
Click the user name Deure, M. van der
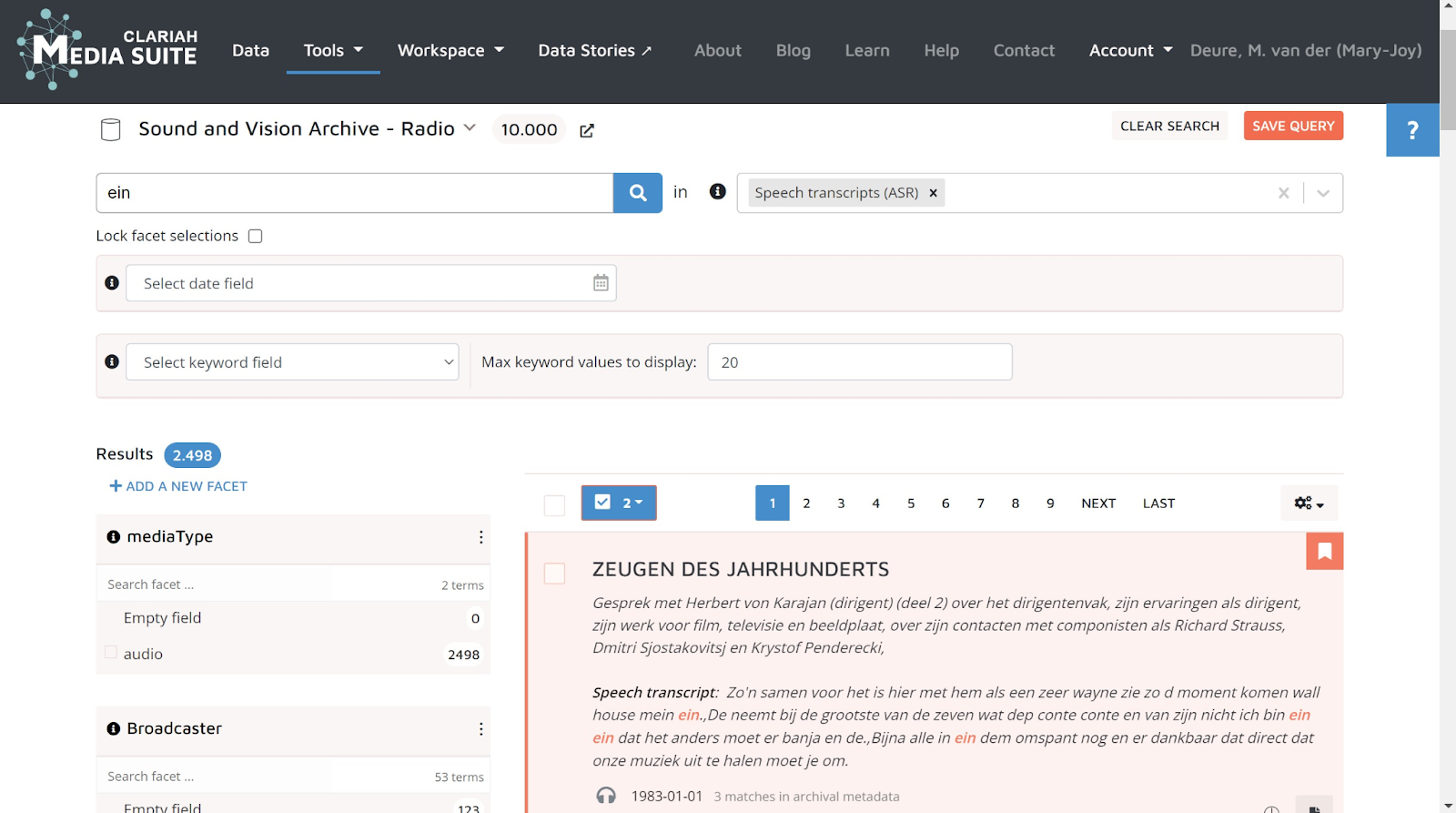pos(1306,50)
